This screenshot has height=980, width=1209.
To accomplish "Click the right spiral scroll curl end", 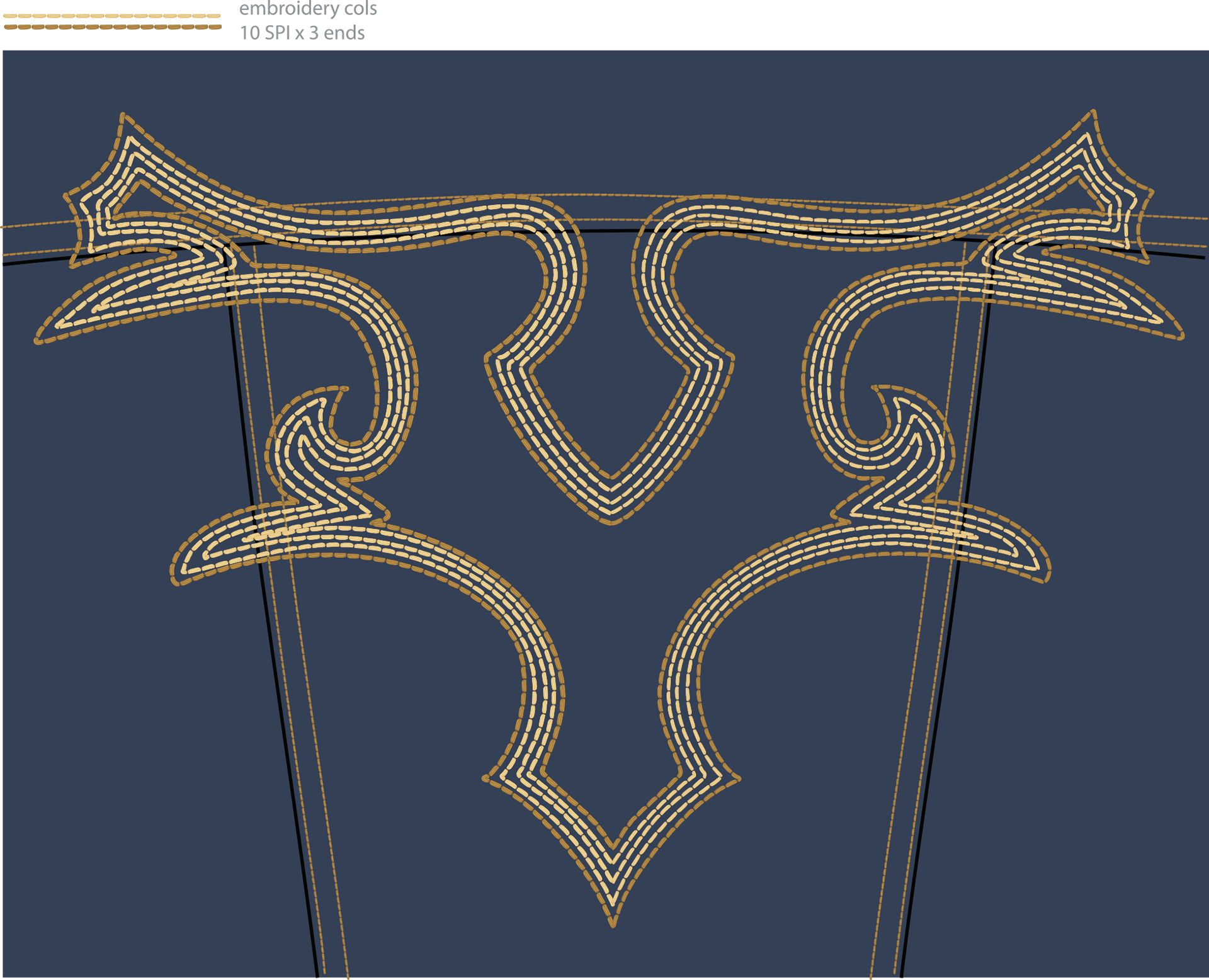I will pyautogui.click(x=876, y=388).
